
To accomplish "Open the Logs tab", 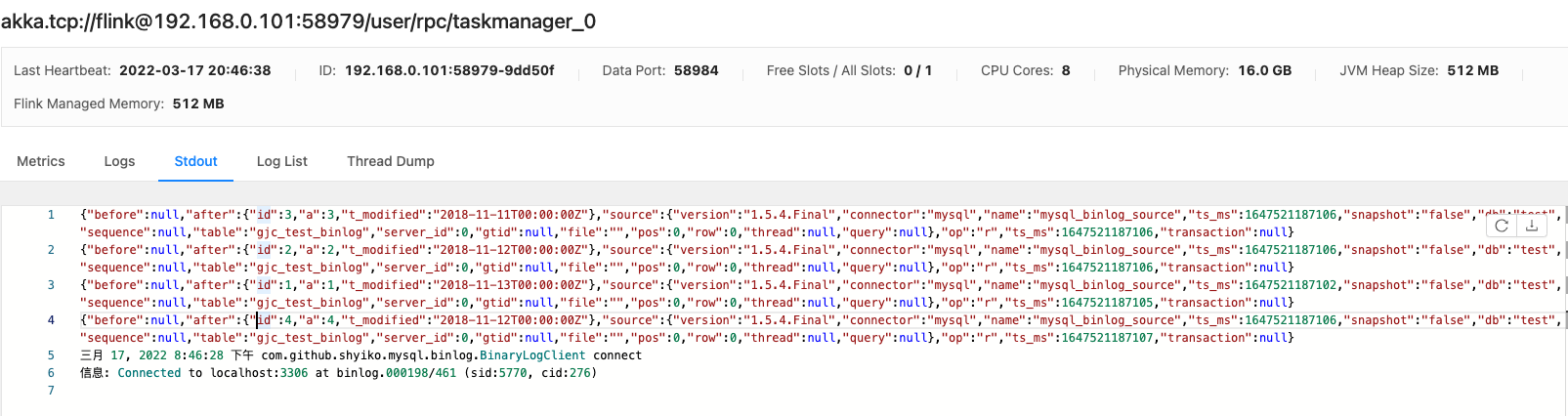I will (x=119, y=161).
